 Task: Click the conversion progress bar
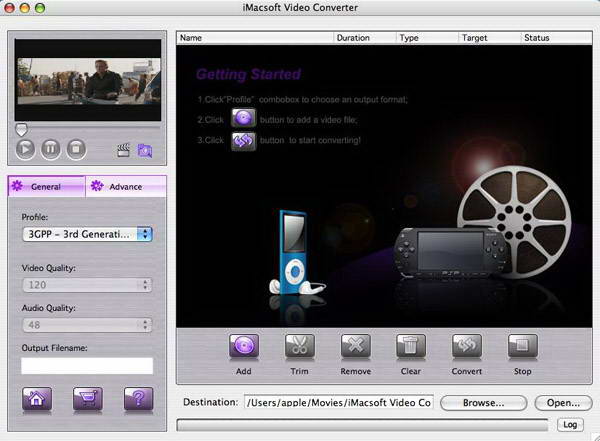tap(362, 425)
